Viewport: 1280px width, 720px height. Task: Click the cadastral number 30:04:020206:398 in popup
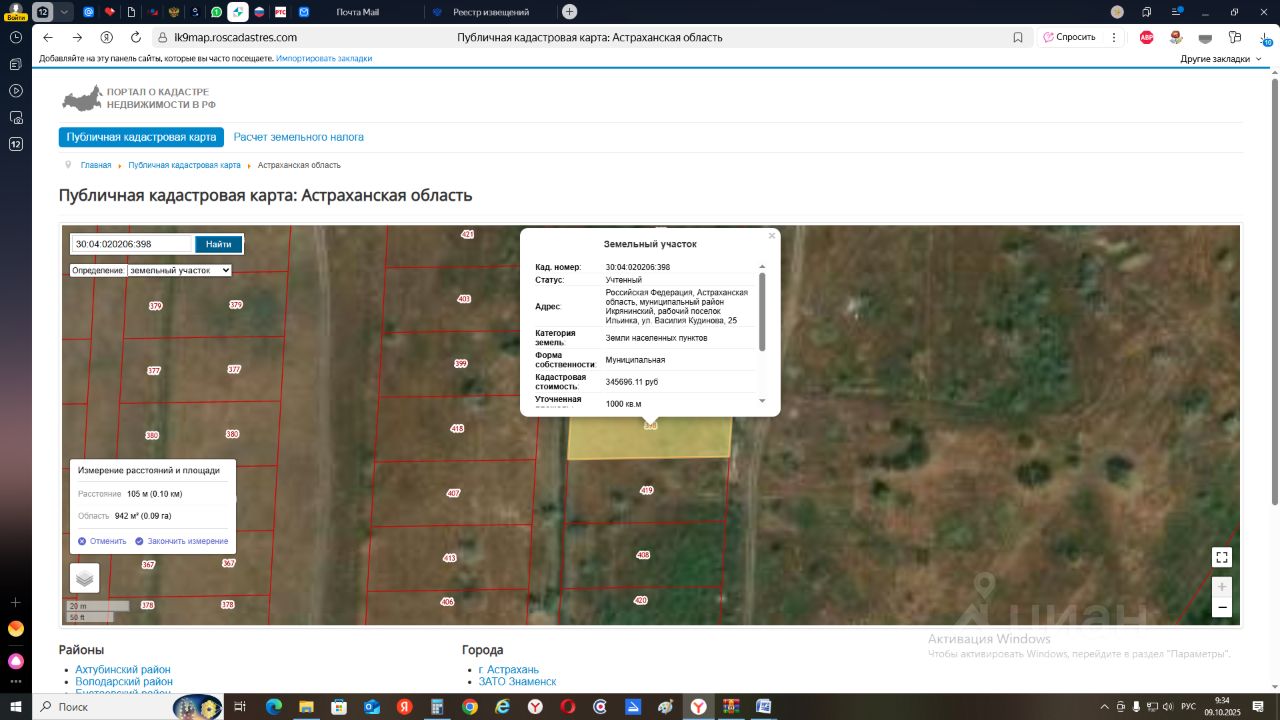click(638, 267)
